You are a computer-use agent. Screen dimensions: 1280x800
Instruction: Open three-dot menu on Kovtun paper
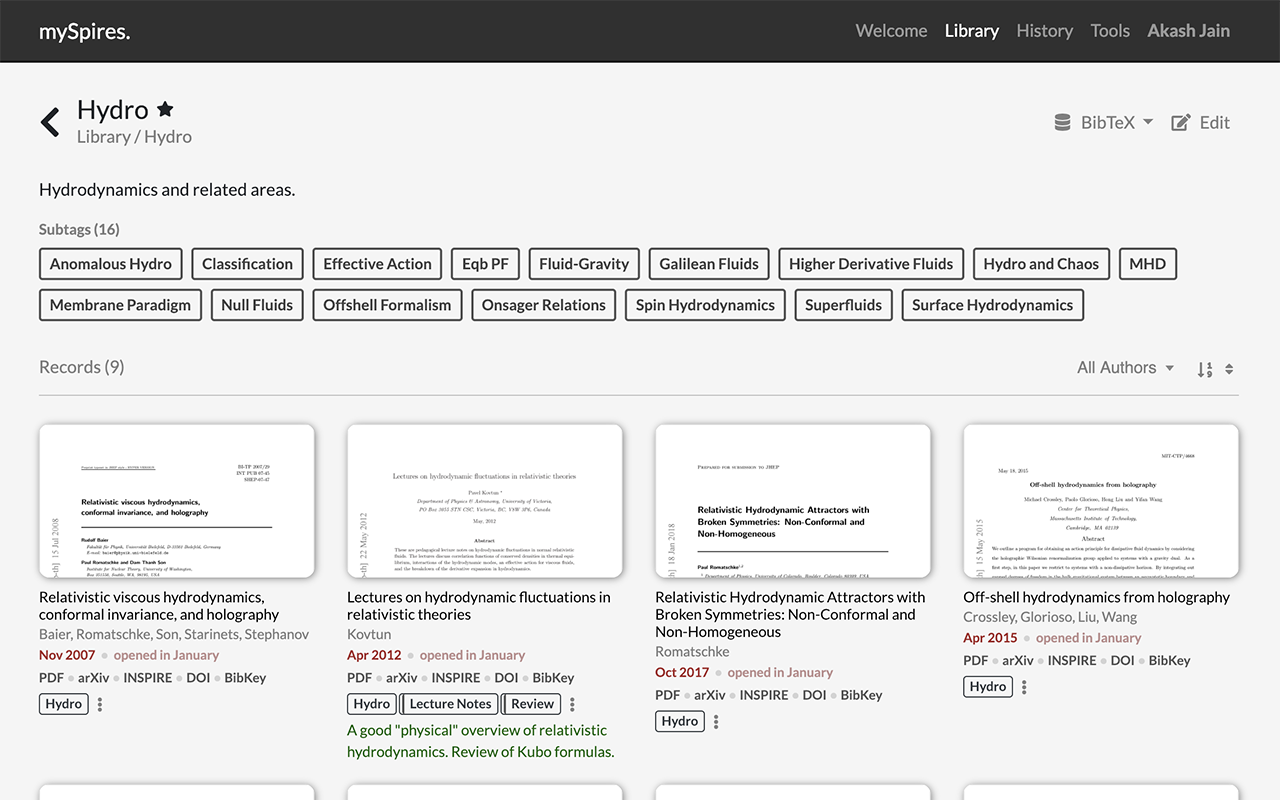[572, 704]
